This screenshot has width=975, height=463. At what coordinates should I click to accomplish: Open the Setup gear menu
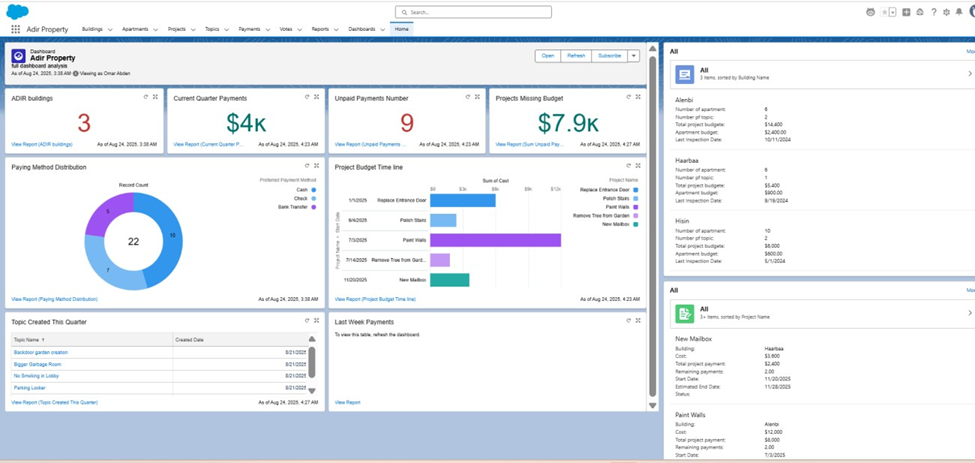pos(946,12)
